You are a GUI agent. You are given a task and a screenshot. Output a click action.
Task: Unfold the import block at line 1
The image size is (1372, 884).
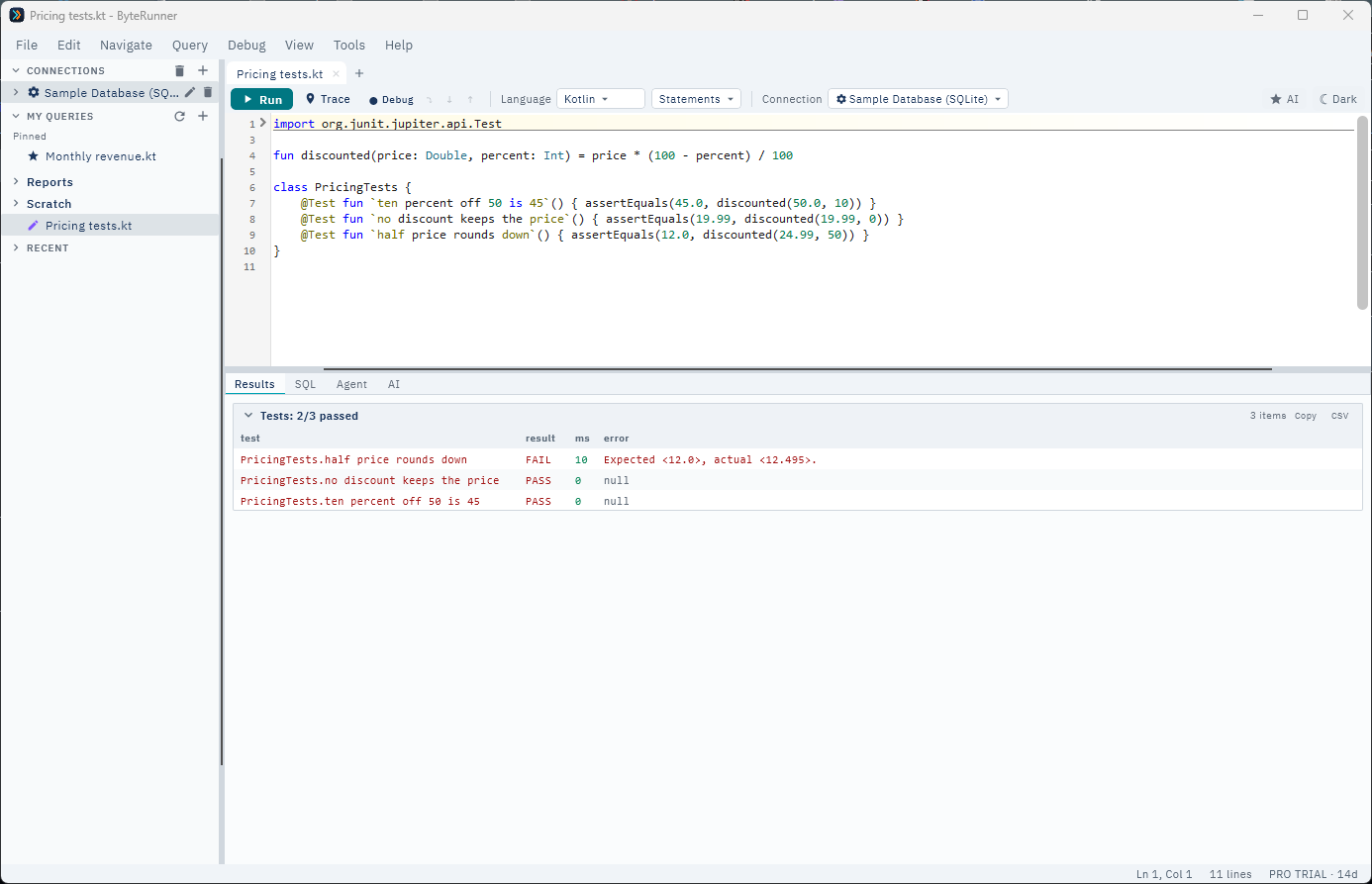click(x=263, y=123)
